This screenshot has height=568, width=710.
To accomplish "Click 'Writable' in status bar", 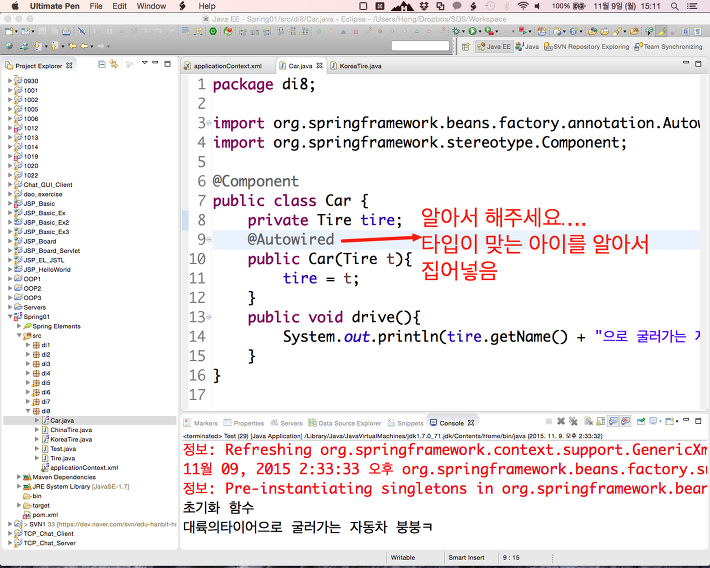I will (403, 558).
